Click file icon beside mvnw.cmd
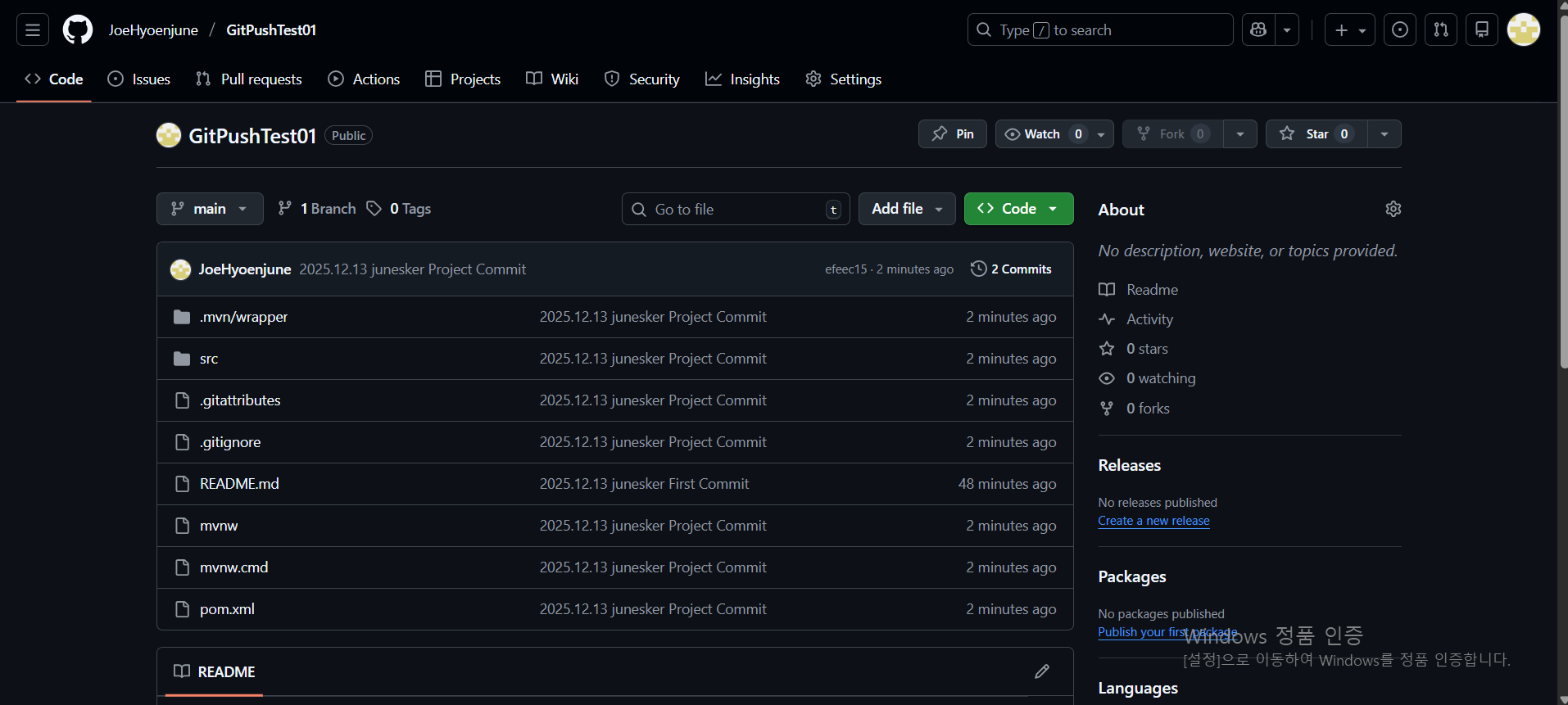 [183, 567]
